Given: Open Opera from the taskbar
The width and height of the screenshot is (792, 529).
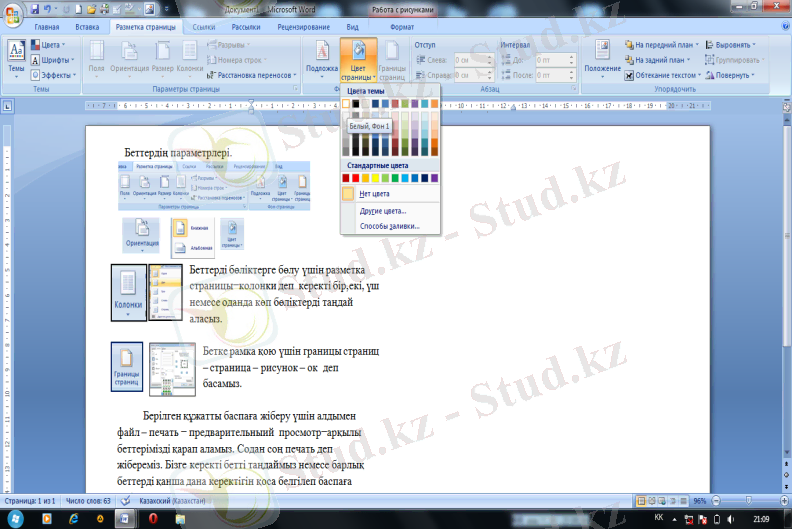Looking at the screenshot, I should point(153,519).
